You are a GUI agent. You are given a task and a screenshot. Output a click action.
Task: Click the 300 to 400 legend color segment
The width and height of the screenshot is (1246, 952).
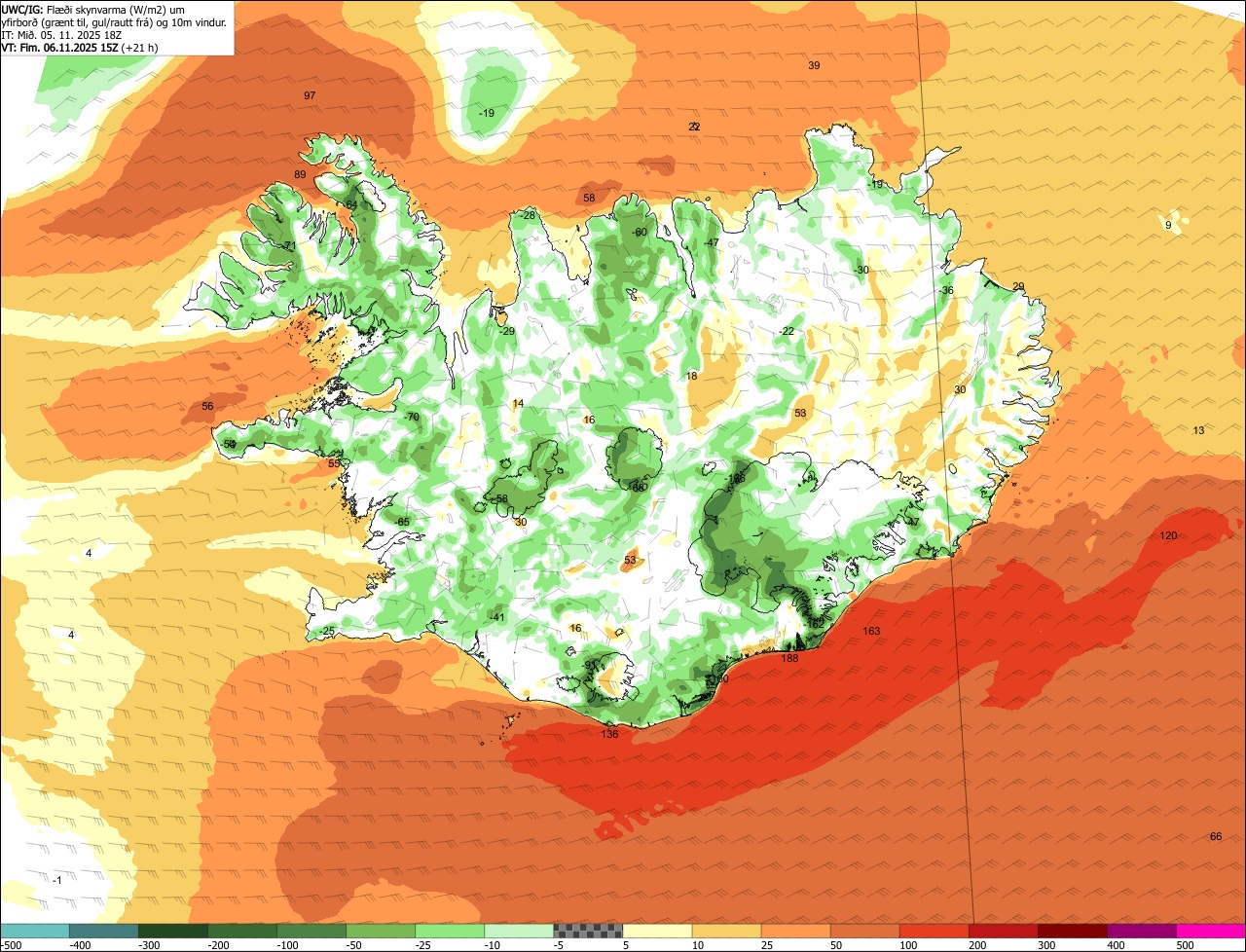[x=1071, y=931]
